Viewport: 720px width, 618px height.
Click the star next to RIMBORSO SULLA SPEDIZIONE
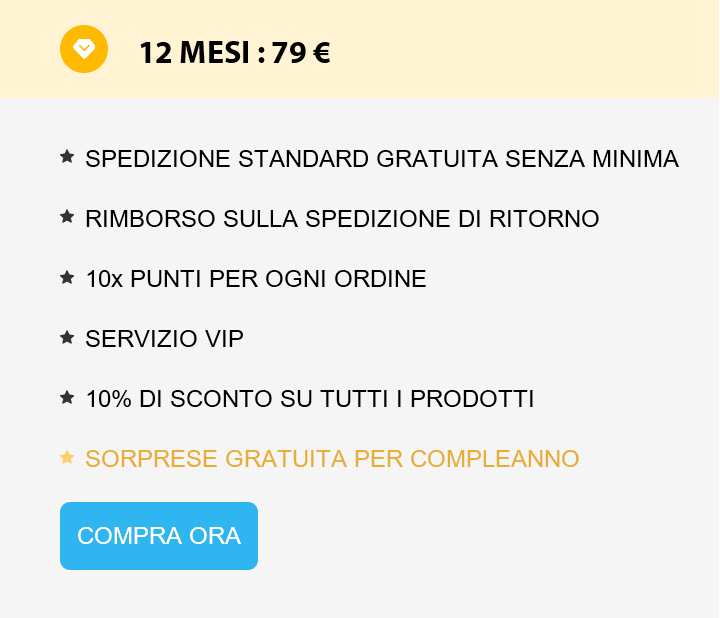pyautogui.click(x=67, y=217)
